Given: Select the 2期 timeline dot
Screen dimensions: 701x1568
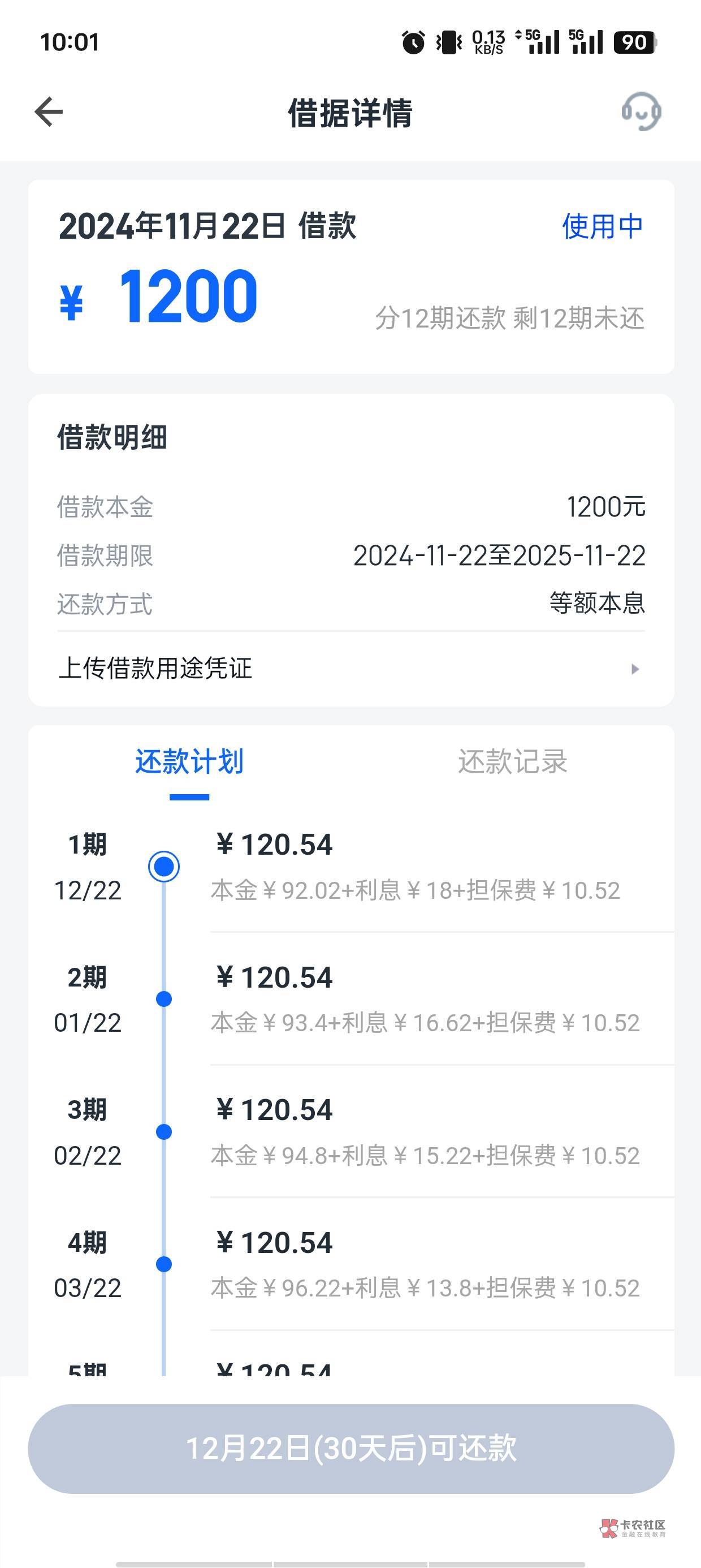Looking at the screenshot, I should pyautogui.click(x=164, y=999).
